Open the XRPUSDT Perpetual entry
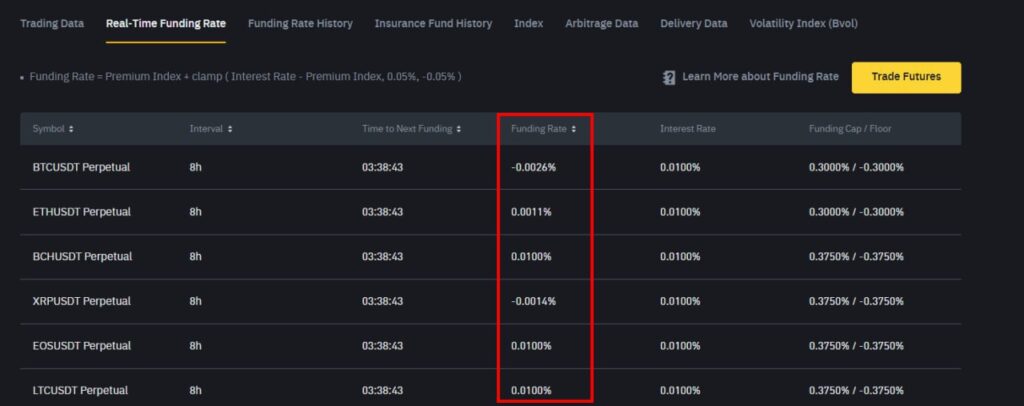The height and width of the screenshot is (406, 1024). (x=82, y=301)
